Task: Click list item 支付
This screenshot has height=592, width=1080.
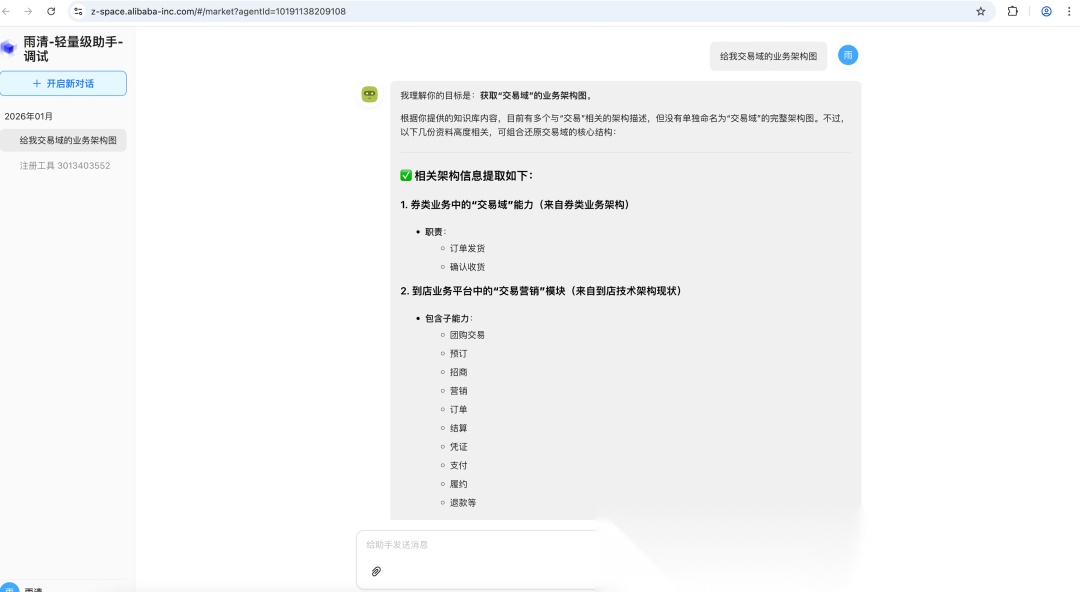Action: (x=458, y=465)
